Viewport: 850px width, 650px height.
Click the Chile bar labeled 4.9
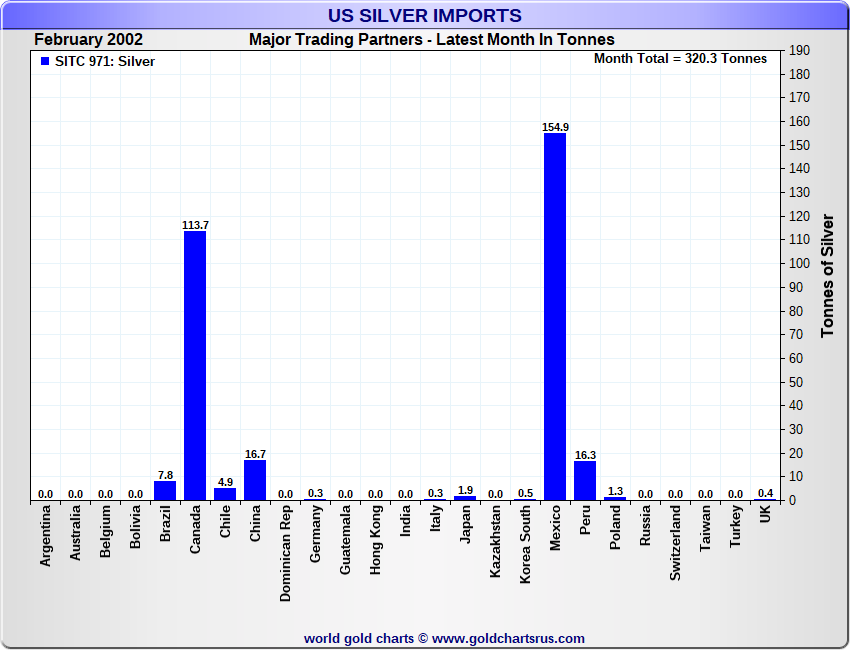point(225,494)
